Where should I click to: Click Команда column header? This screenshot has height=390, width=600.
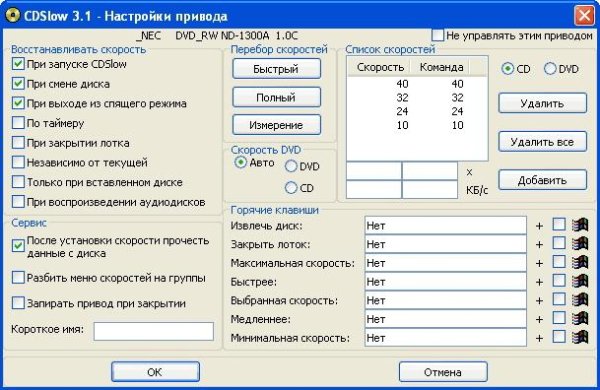click(440, 67)
